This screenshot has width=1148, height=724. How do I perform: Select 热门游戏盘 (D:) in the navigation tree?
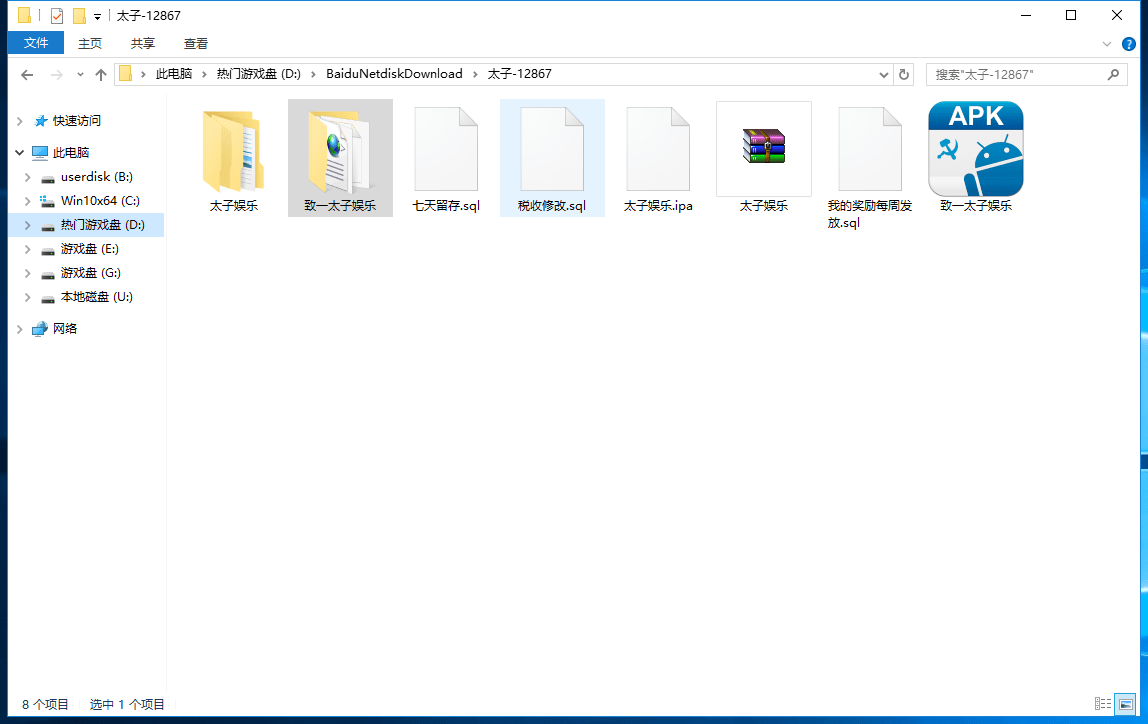point(102,225)
